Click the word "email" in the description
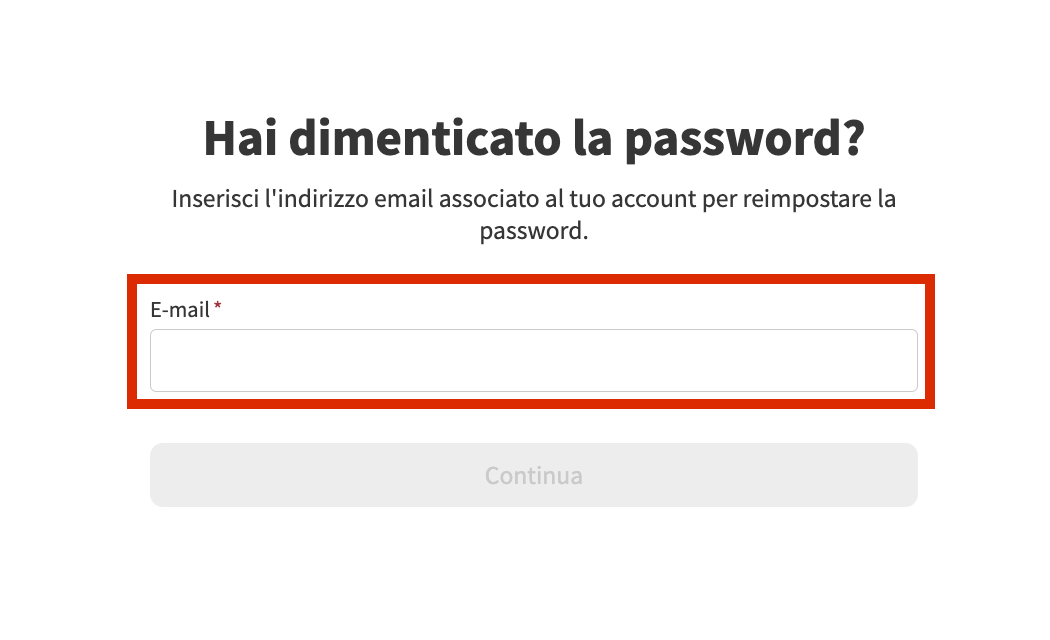 pos(398,199)
